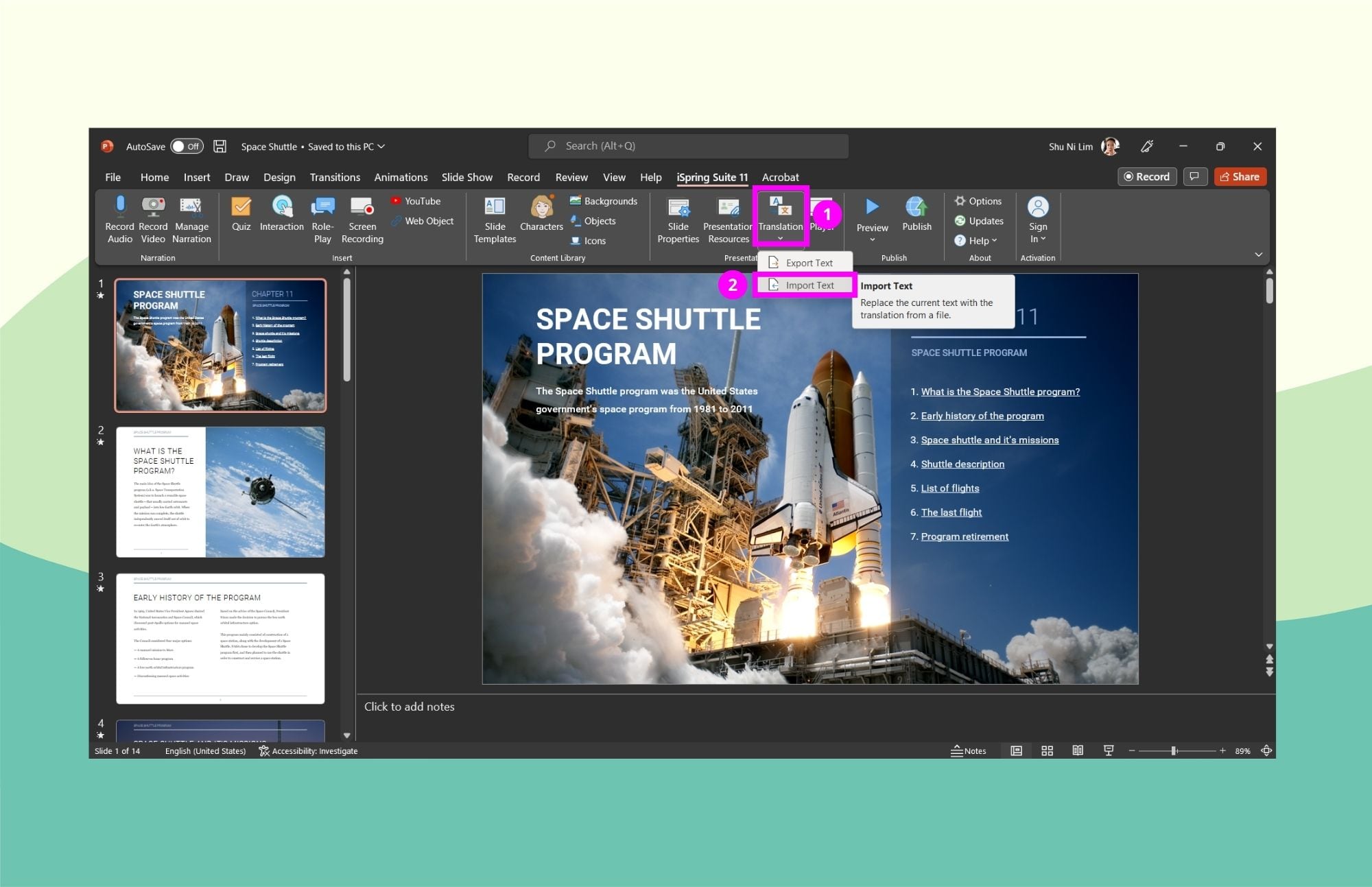
Task: Open iSpring Options
Action: [x=978, y=201]
